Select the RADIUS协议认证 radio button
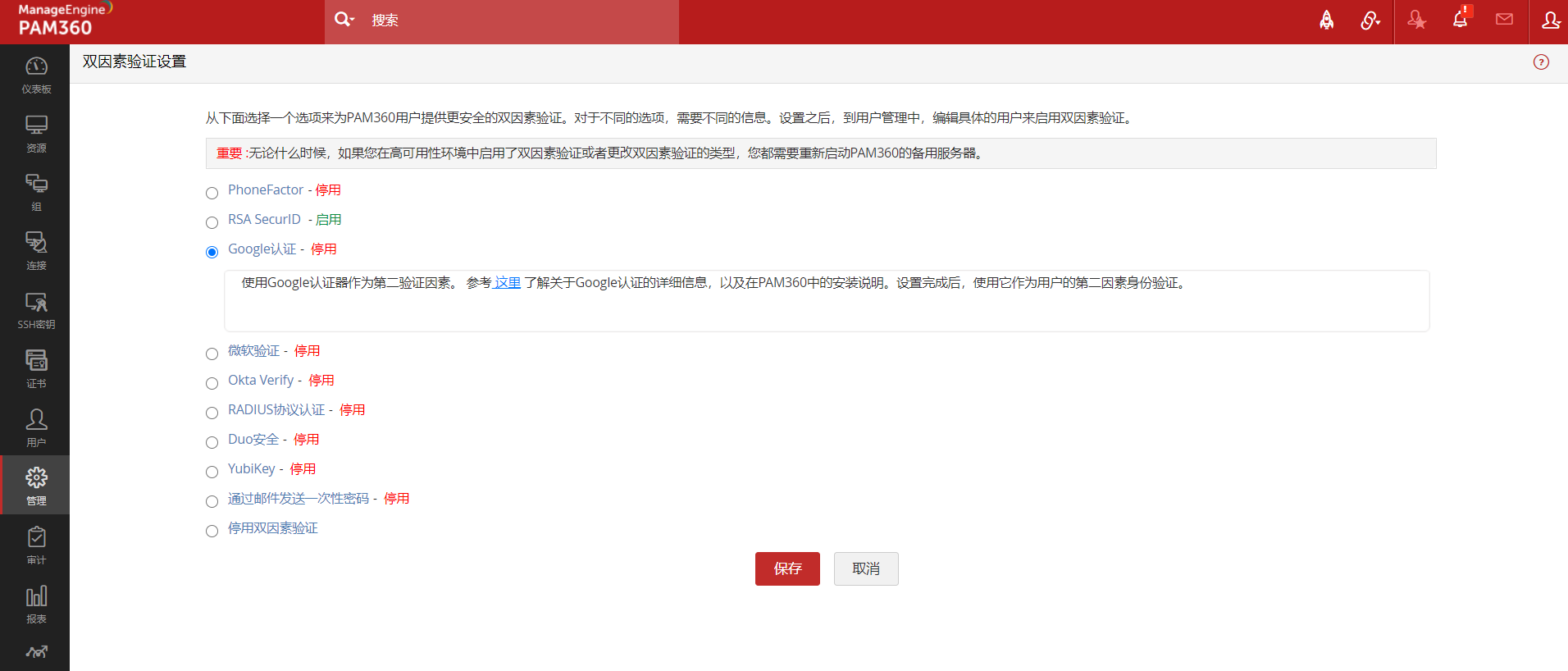Viewport: 1568px width, 671px height. 212,413
